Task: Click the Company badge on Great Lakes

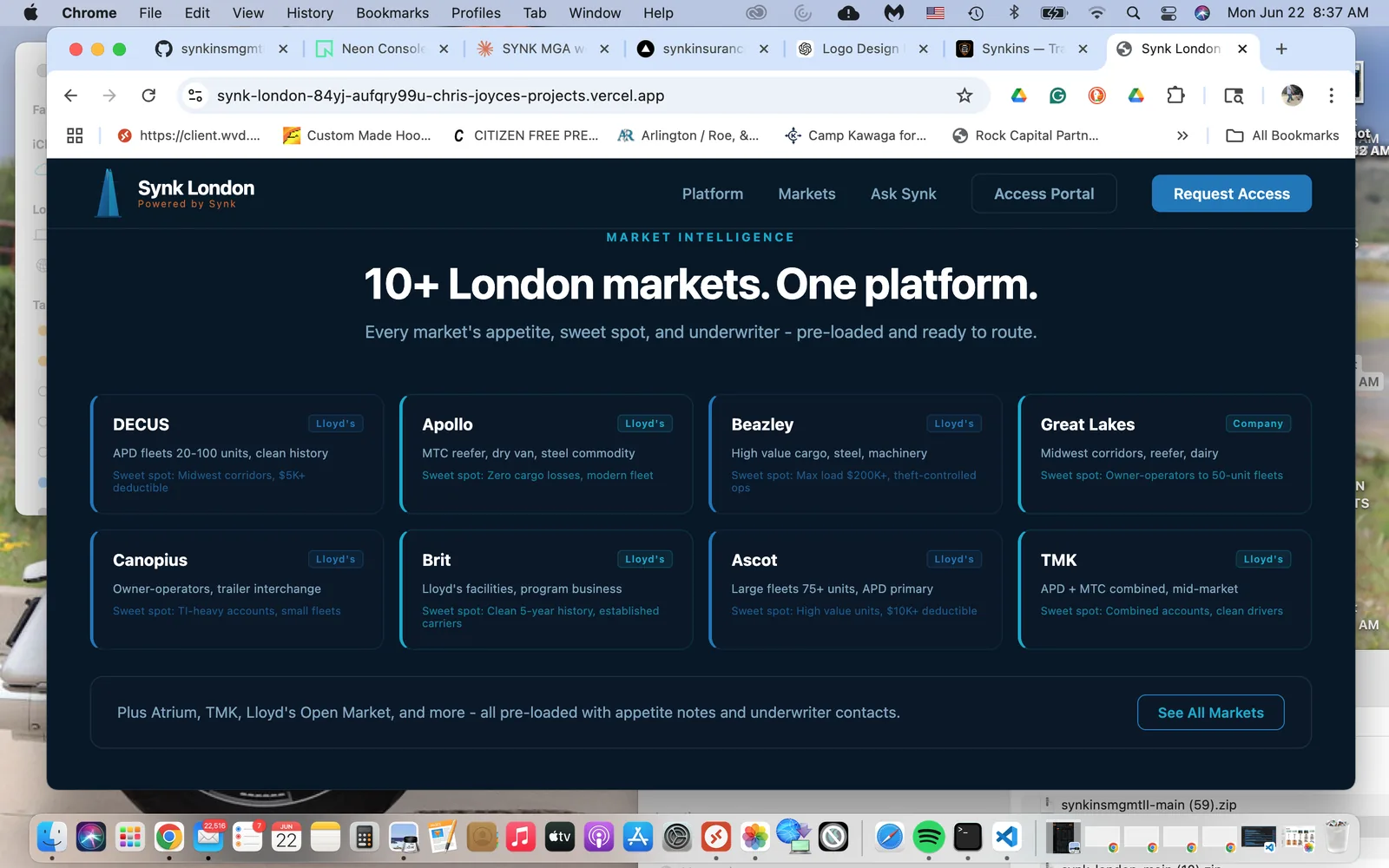Action: click(x=1258, y=424)
